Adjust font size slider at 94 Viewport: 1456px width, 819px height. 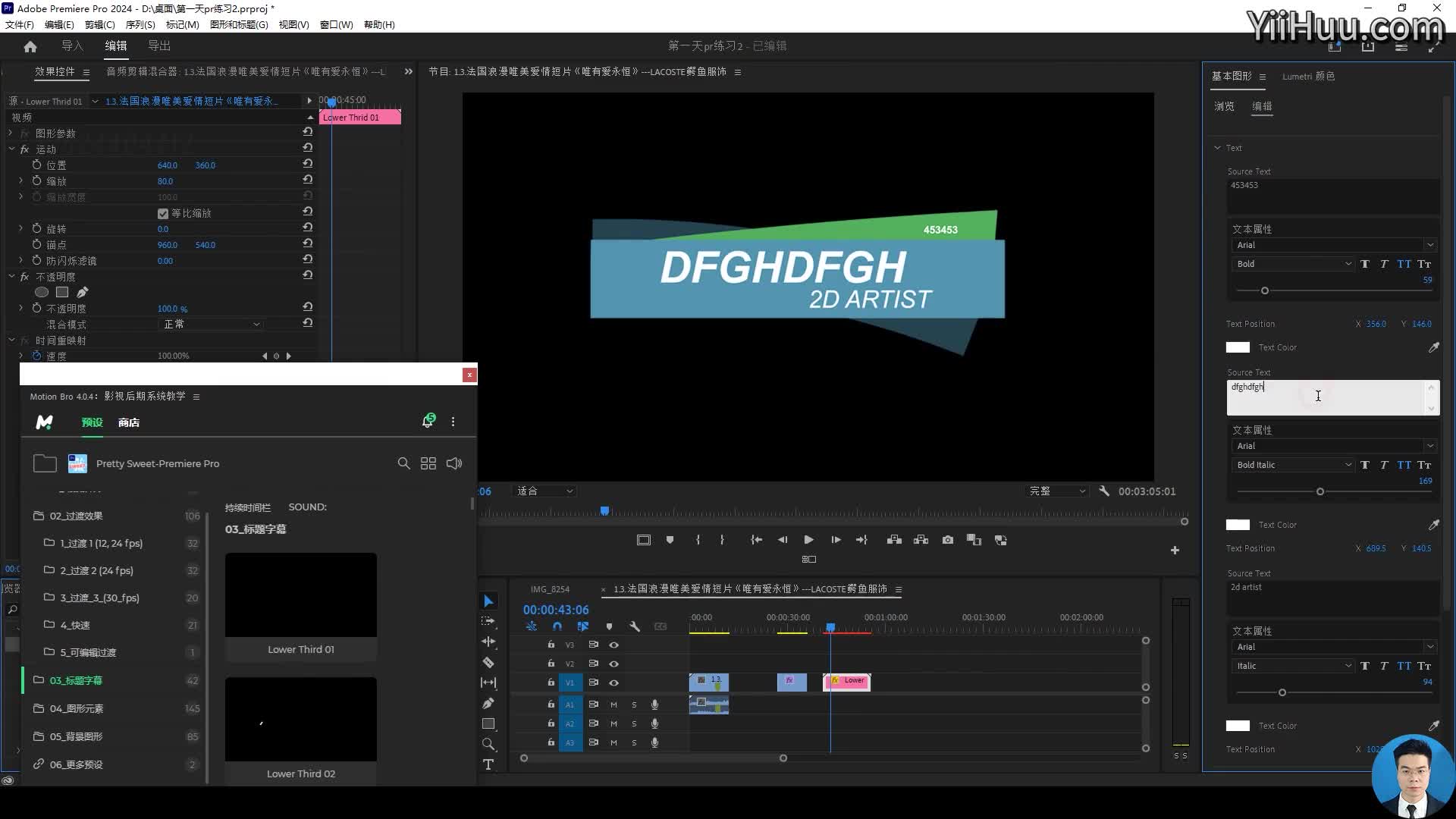coord(1282,692)
